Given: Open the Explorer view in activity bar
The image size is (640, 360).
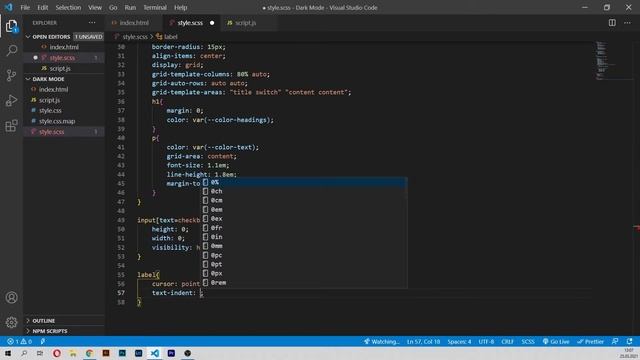Looking at the screenshot, I should pos(11,26).
